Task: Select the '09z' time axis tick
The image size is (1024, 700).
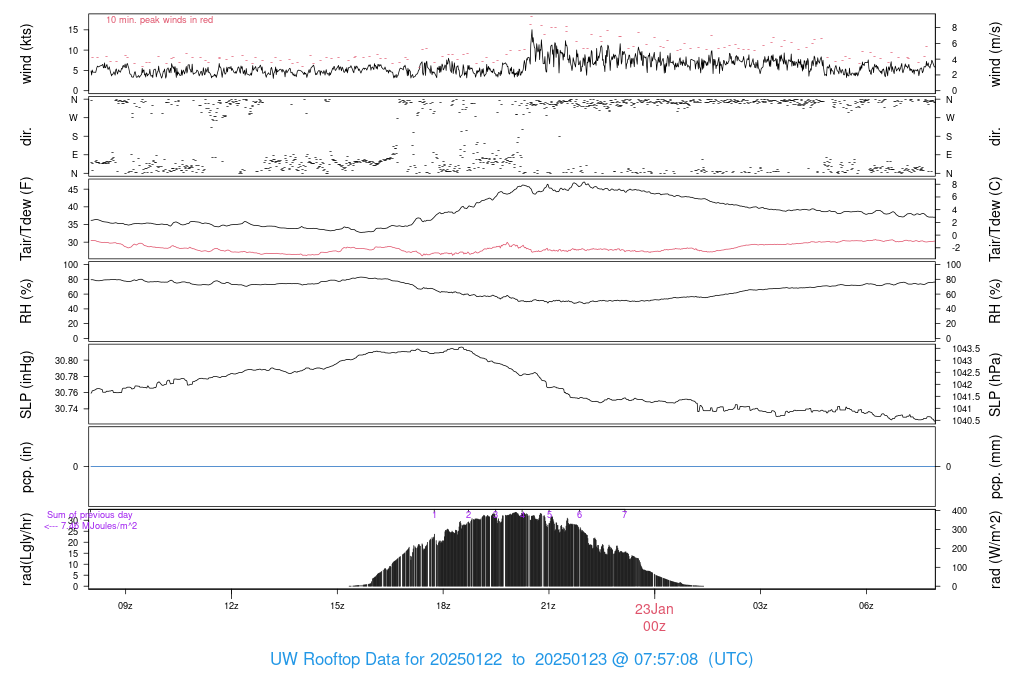Action: click(x=125, y=606)
